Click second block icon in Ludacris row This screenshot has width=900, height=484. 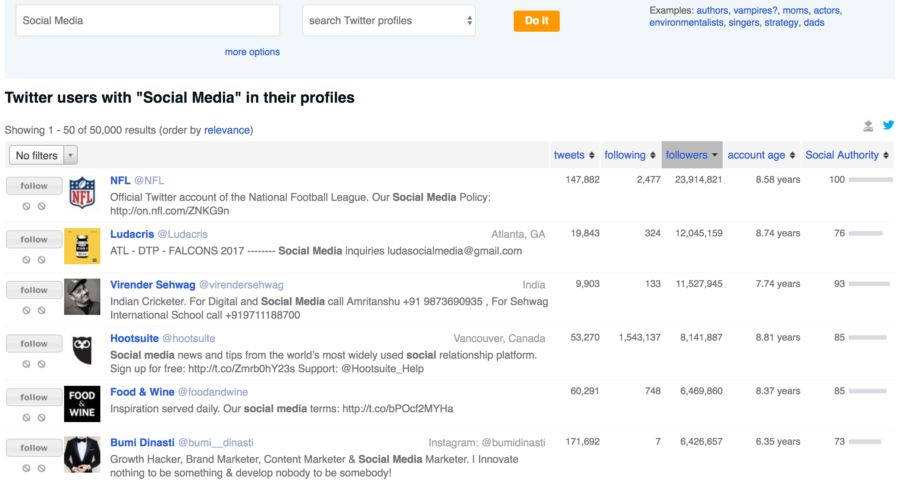tap(41, 260)
